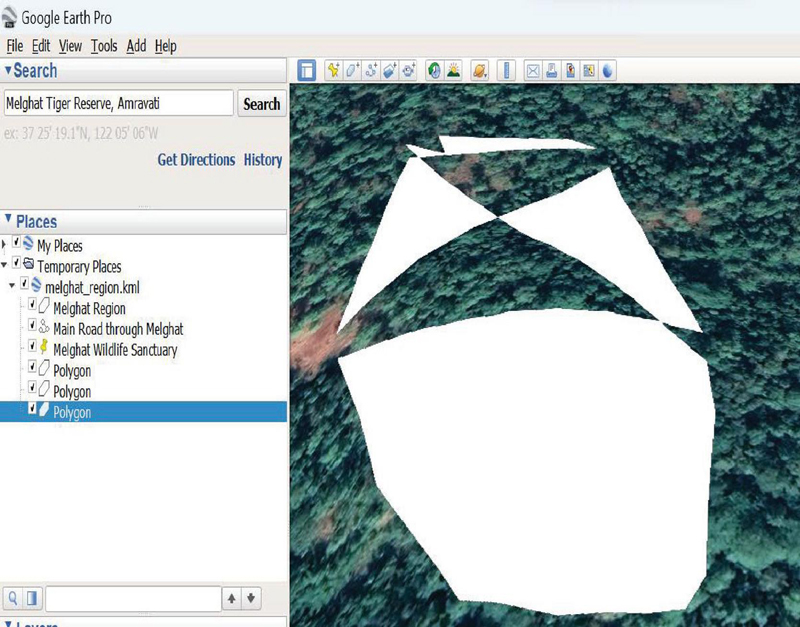
Task: Open the planet switcher icon
Action: 479,70
